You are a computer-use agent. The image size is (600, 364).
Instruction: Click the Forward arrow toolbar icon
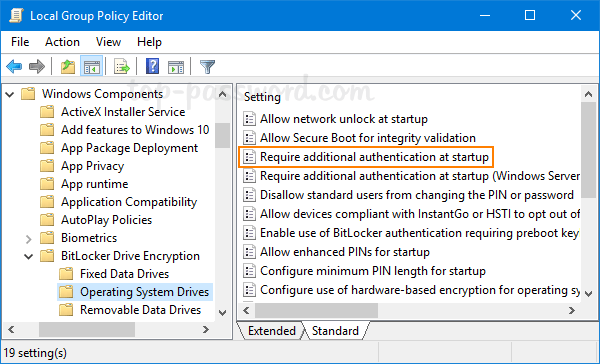(x=37, y=67)
